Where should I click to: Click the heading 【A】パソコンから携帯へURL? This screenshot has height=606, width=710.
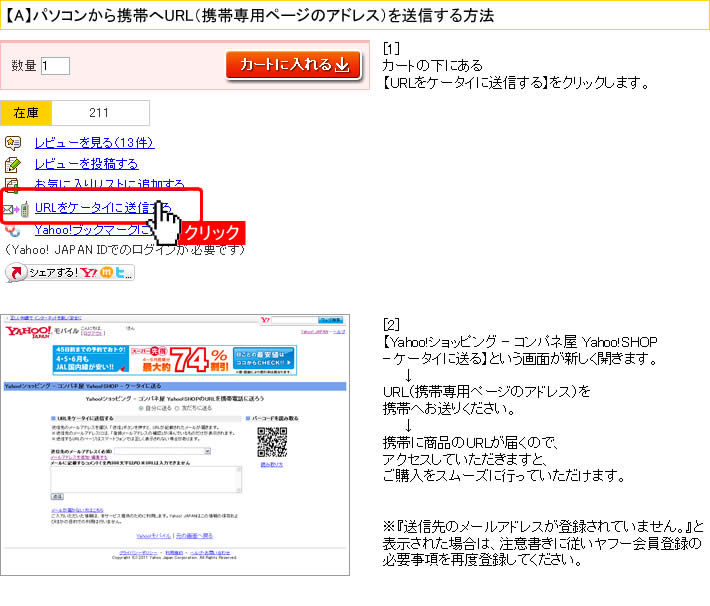coord(249,15)
